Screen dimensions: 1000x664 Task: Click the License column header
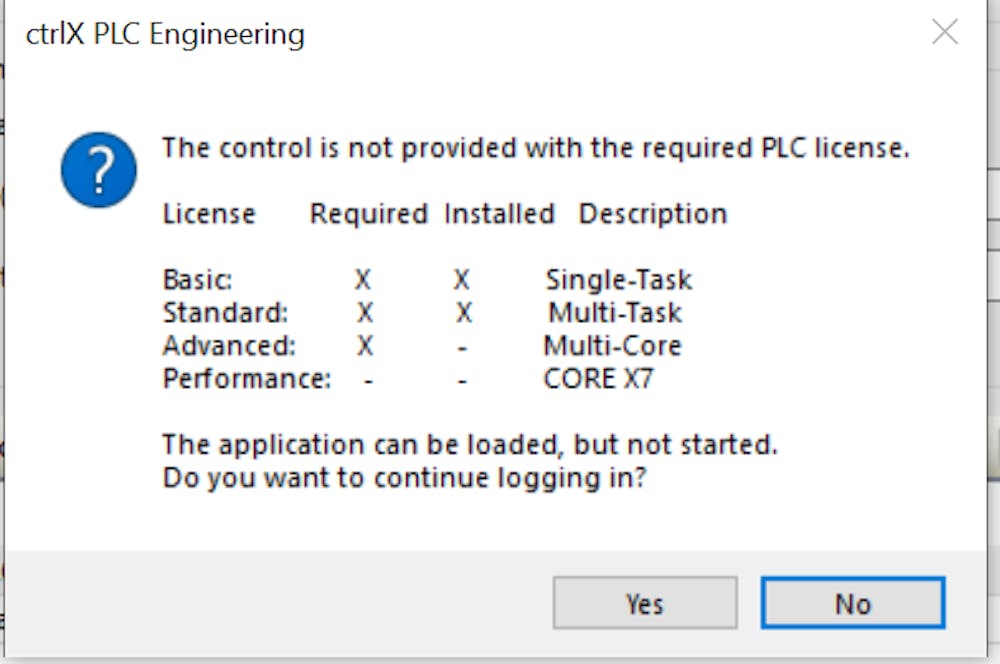tap(208, 213)
